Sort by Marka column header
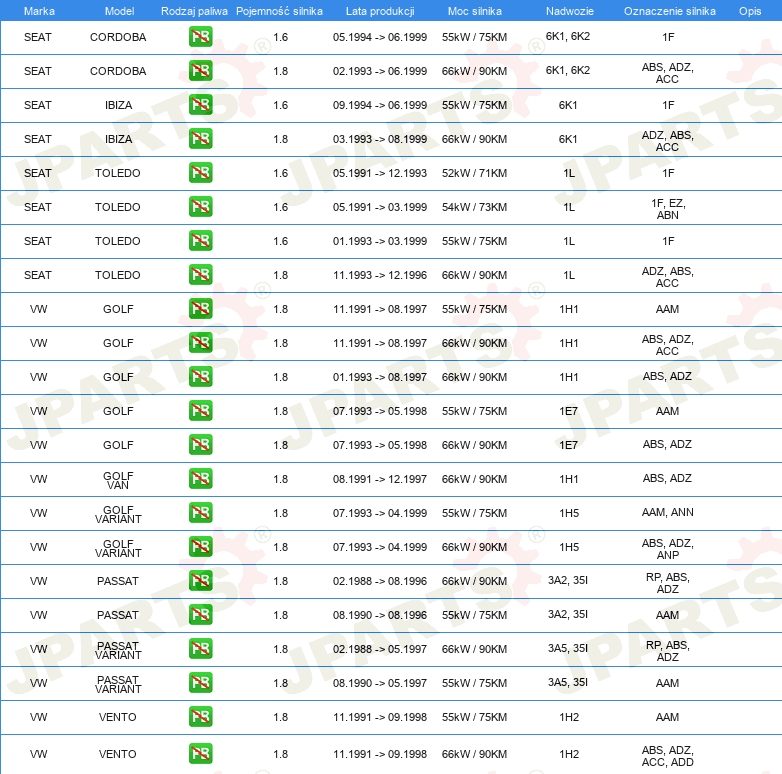The height and width of the screenshot is (774, 782). 39,11
